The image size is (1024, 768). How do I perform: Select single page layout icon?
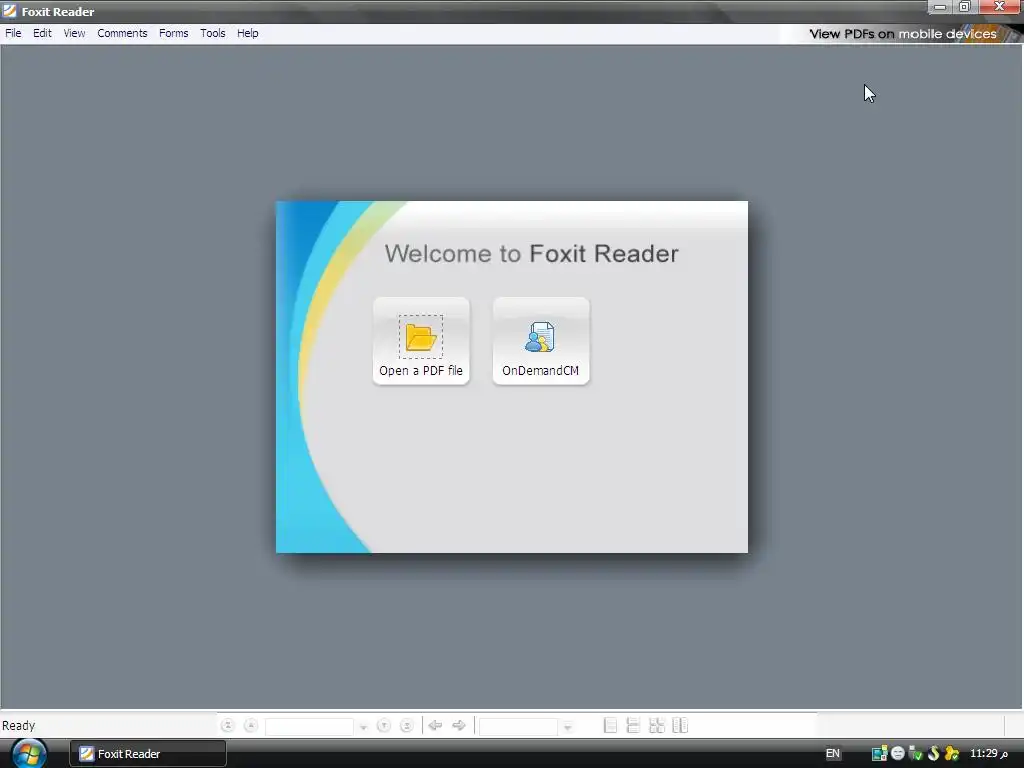[610, 726]
